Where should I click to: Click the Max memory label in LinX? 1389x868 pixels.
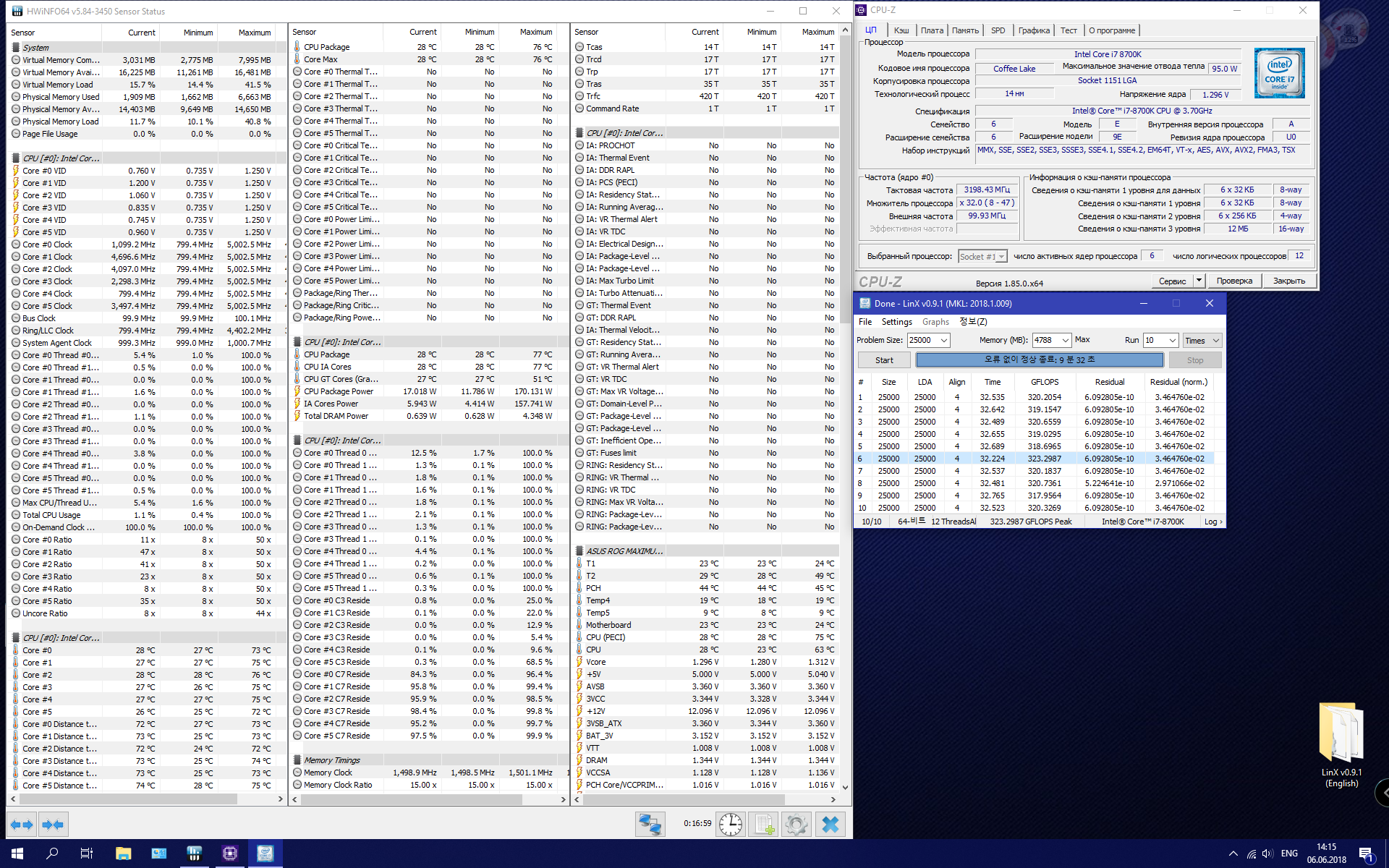click(1082, 340)
